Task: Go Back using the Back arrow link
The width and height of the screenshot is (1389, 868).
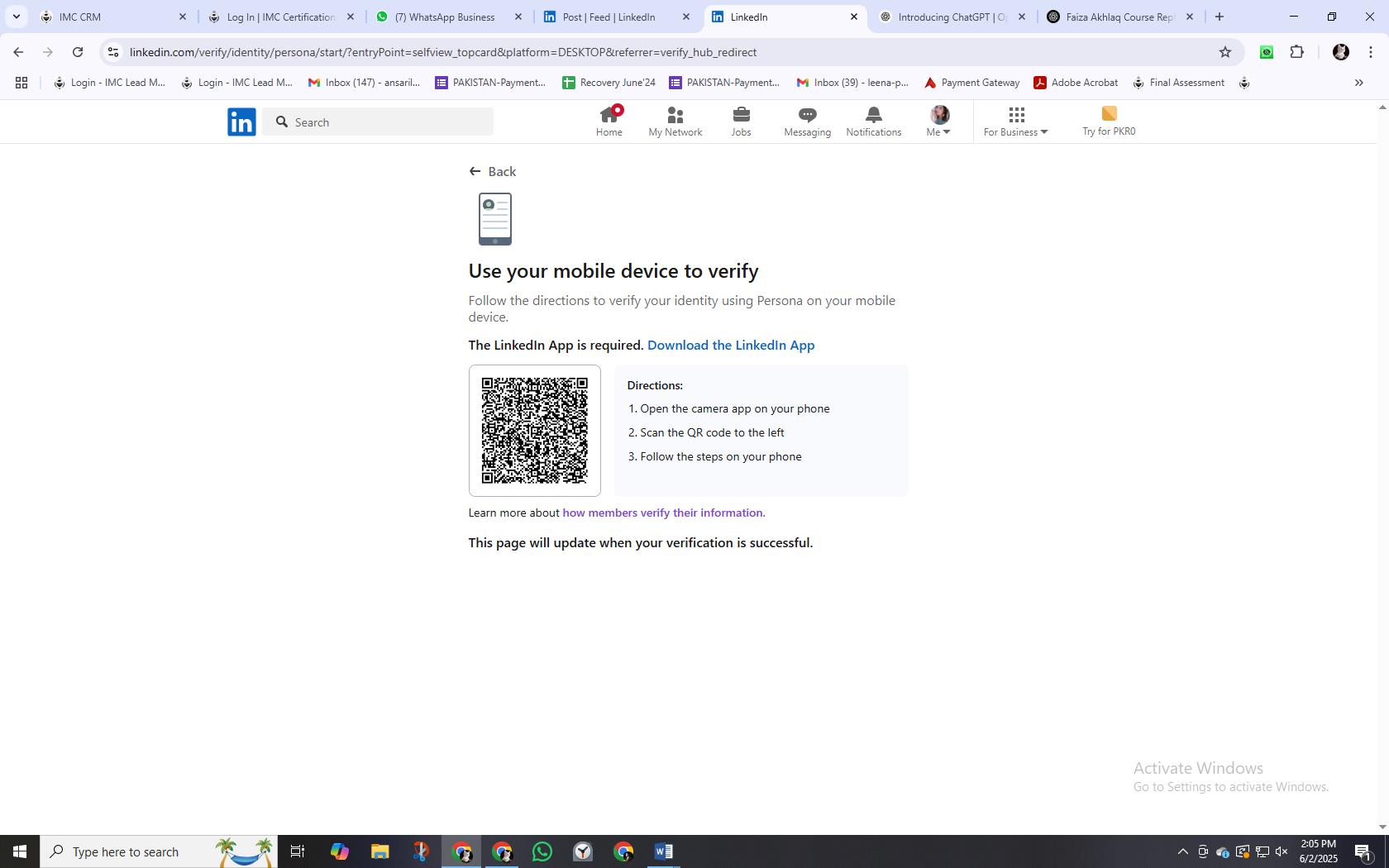Action: coord(493,171)
